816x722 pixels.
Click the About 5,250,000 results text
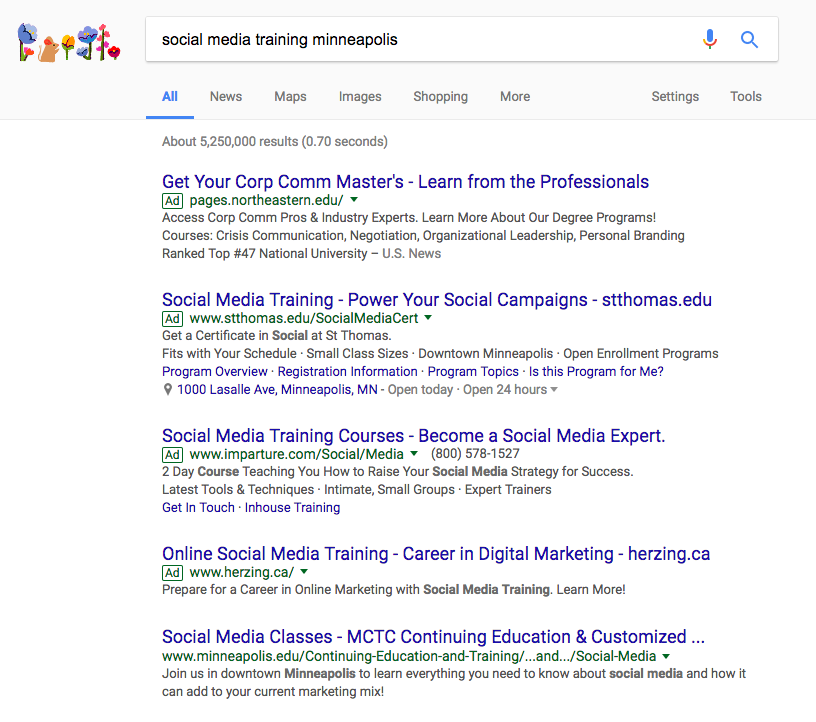(275, 142)
